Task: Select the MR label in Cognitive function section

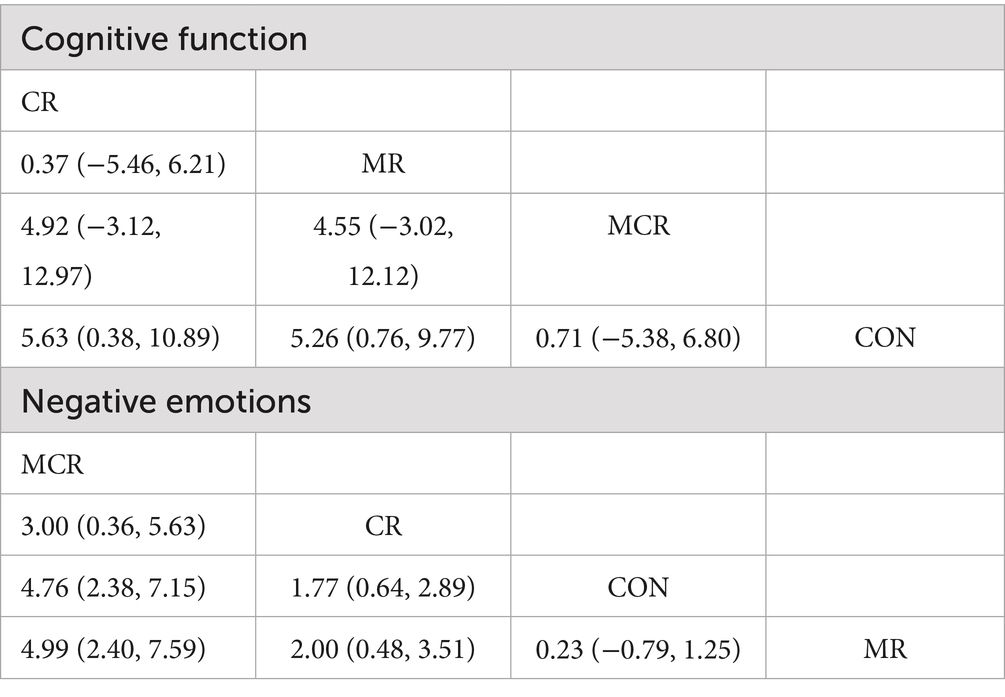Action: coord(384,163)
